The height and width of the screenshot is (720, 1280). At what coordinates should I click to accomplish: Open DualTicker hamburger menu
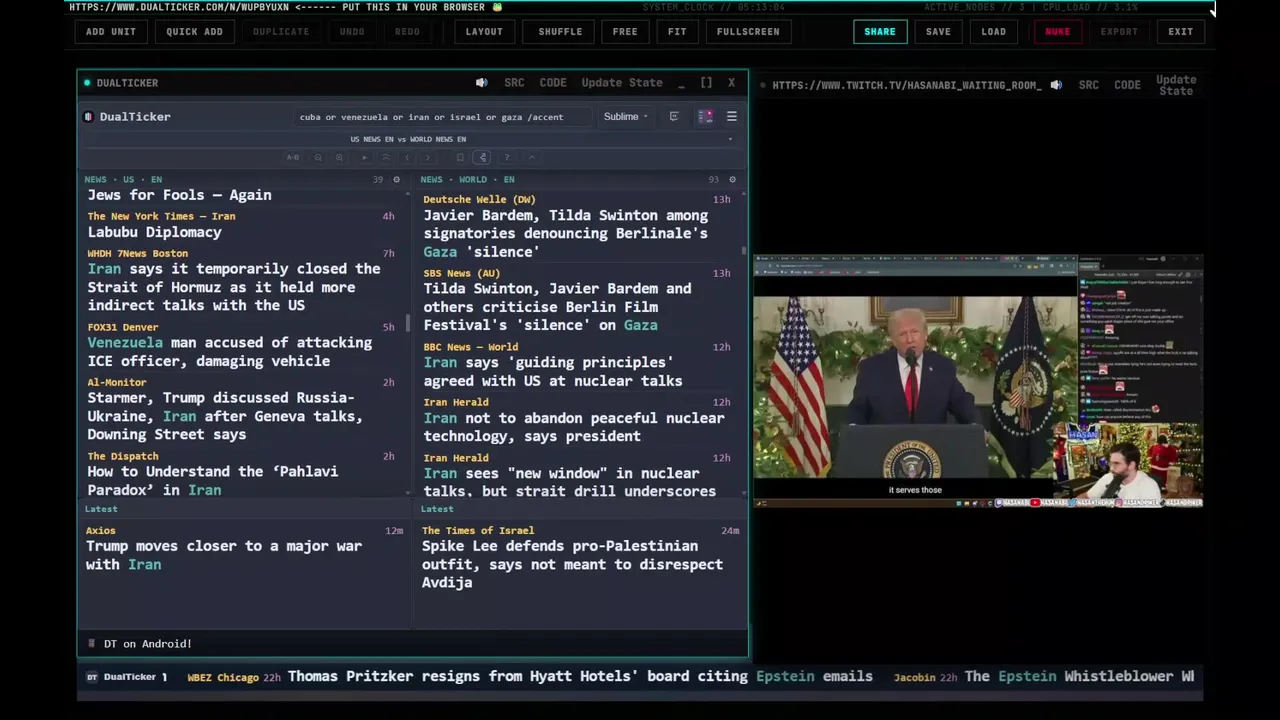(732, 117)
